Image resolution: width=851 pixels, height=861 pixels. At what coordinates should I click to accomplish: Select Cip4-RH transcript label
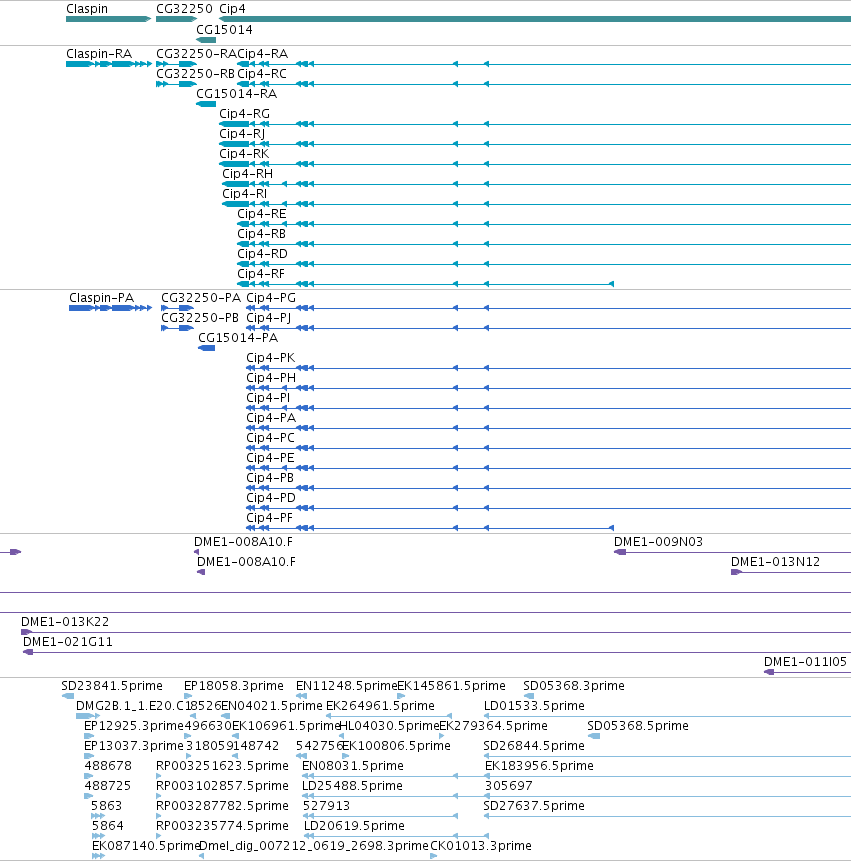[x=248, y=174]
